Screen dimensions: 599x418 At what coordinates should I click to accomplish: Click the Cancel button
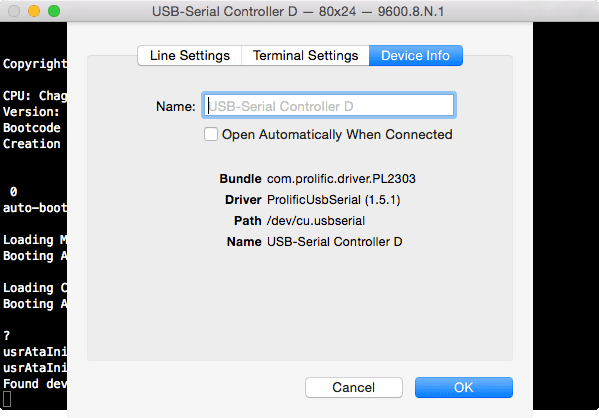pos(354,387)
